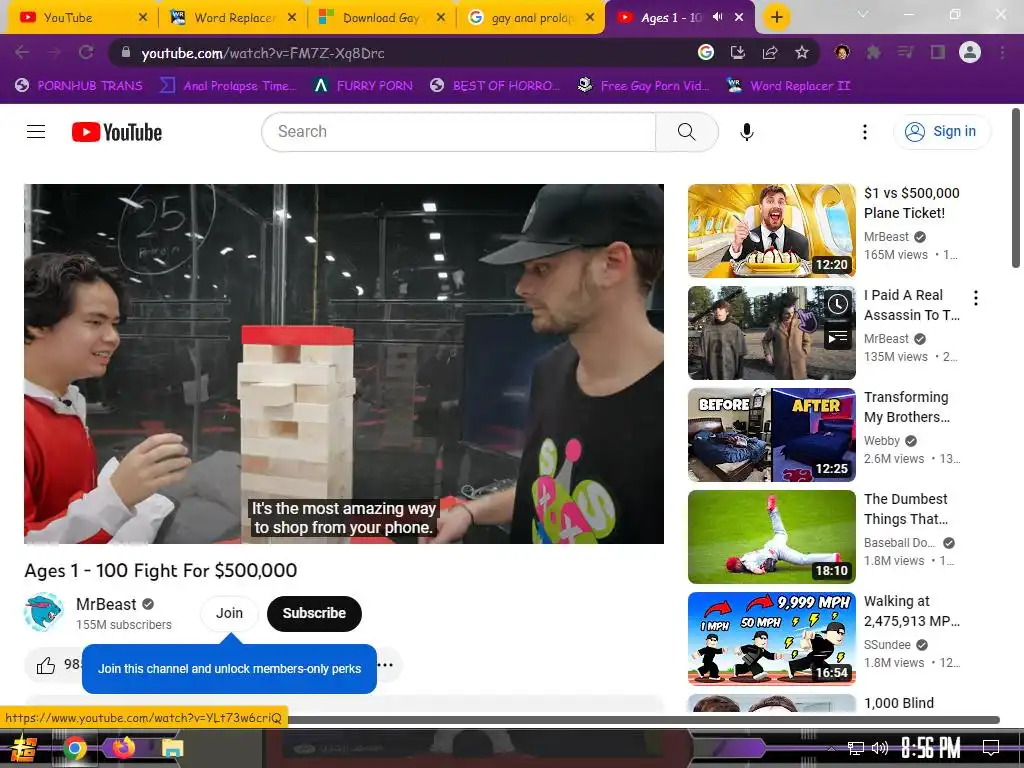The height and width of the screenshot is (768, 1024).
Task: Add Assassin video to Watch later
Action: coord(838,304)
